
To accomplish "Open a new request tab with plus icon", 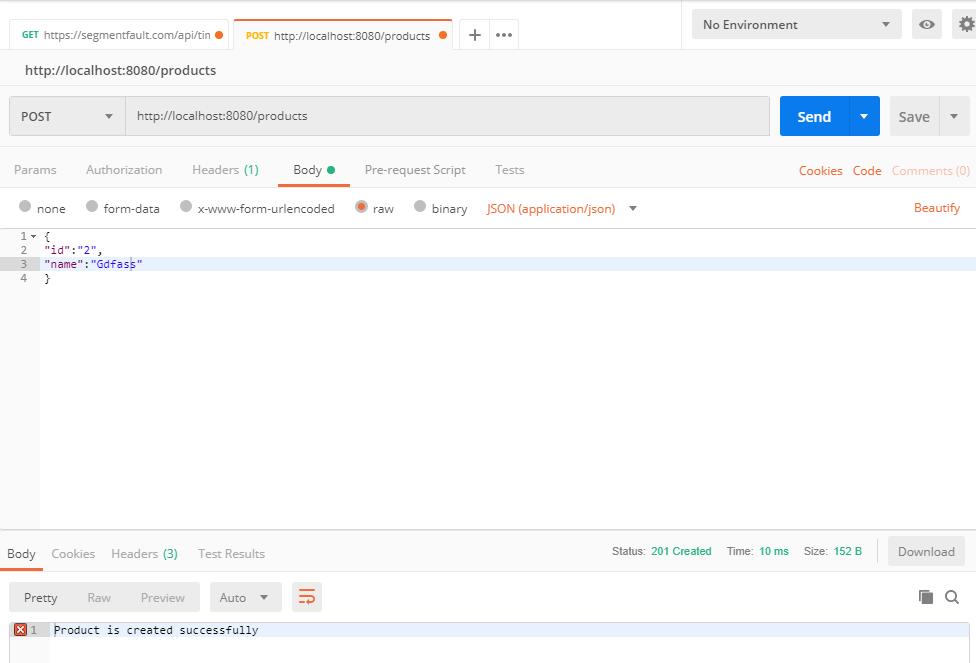I will tap(474, 33).
